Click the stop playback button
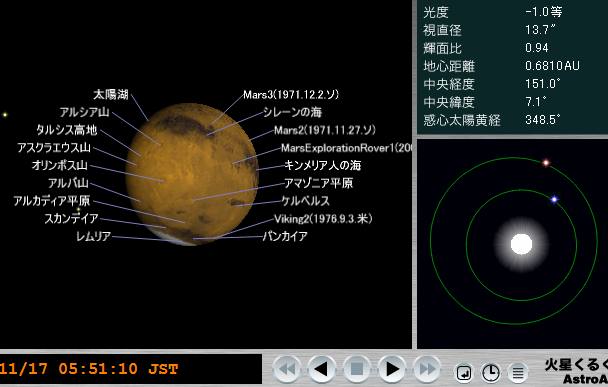 click(x=357, y=369)
